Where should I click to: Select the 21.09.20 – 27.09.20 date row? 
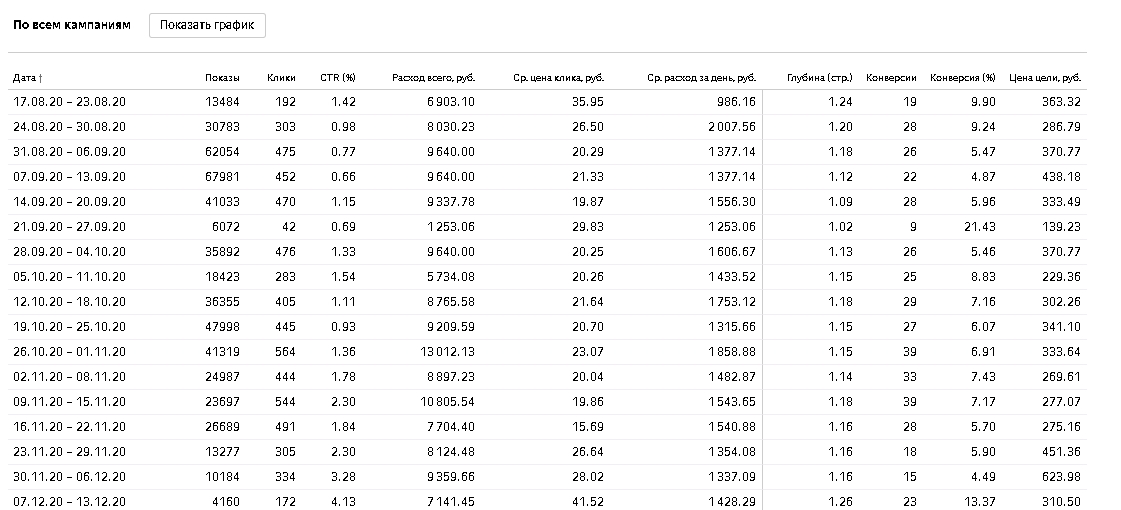[x=547, y=227]
